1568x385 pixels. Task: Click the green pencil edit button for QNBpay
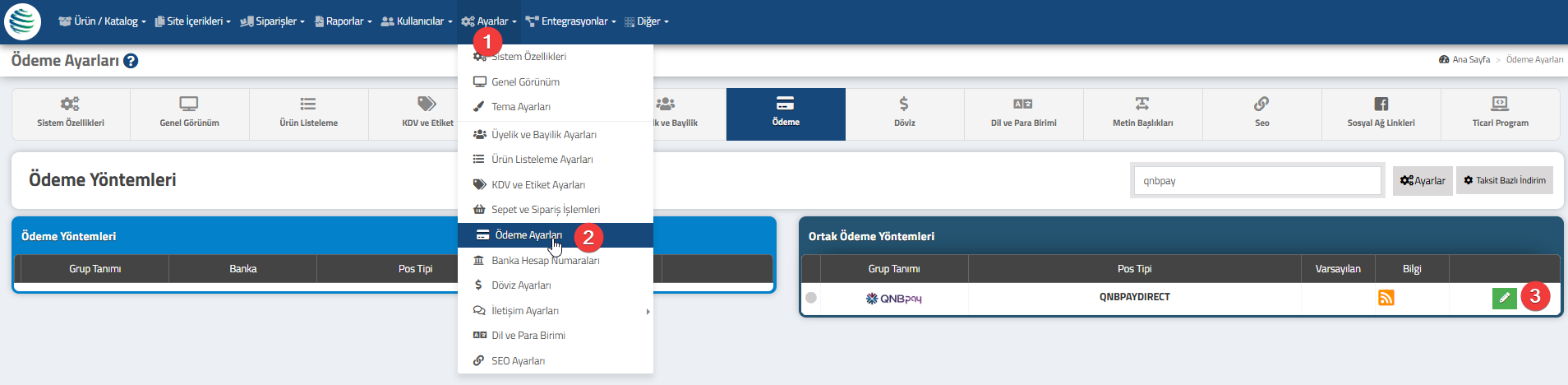1504,298
